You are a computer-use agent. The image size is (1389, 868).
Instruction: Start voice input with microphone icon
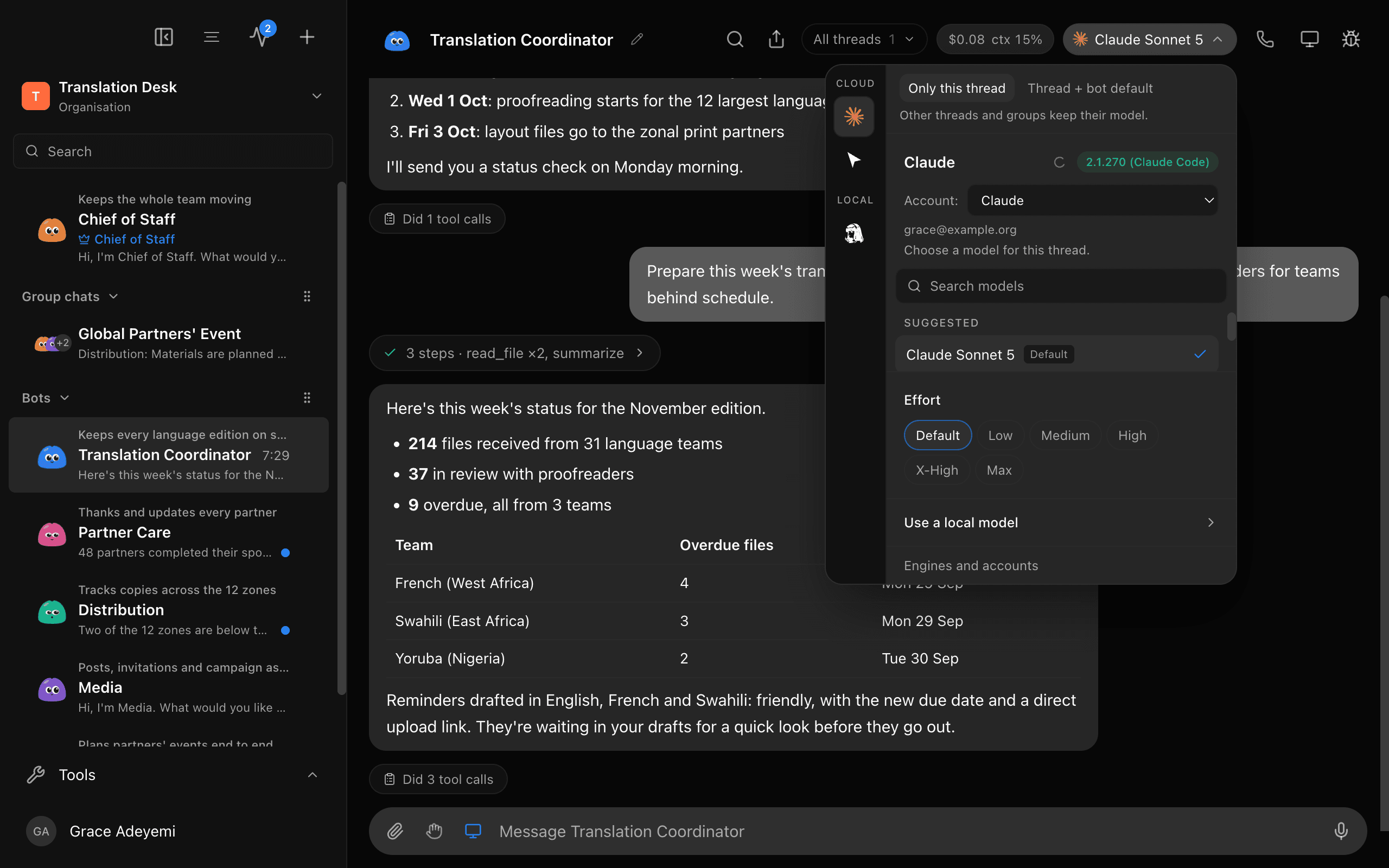tap(1341, 831)
